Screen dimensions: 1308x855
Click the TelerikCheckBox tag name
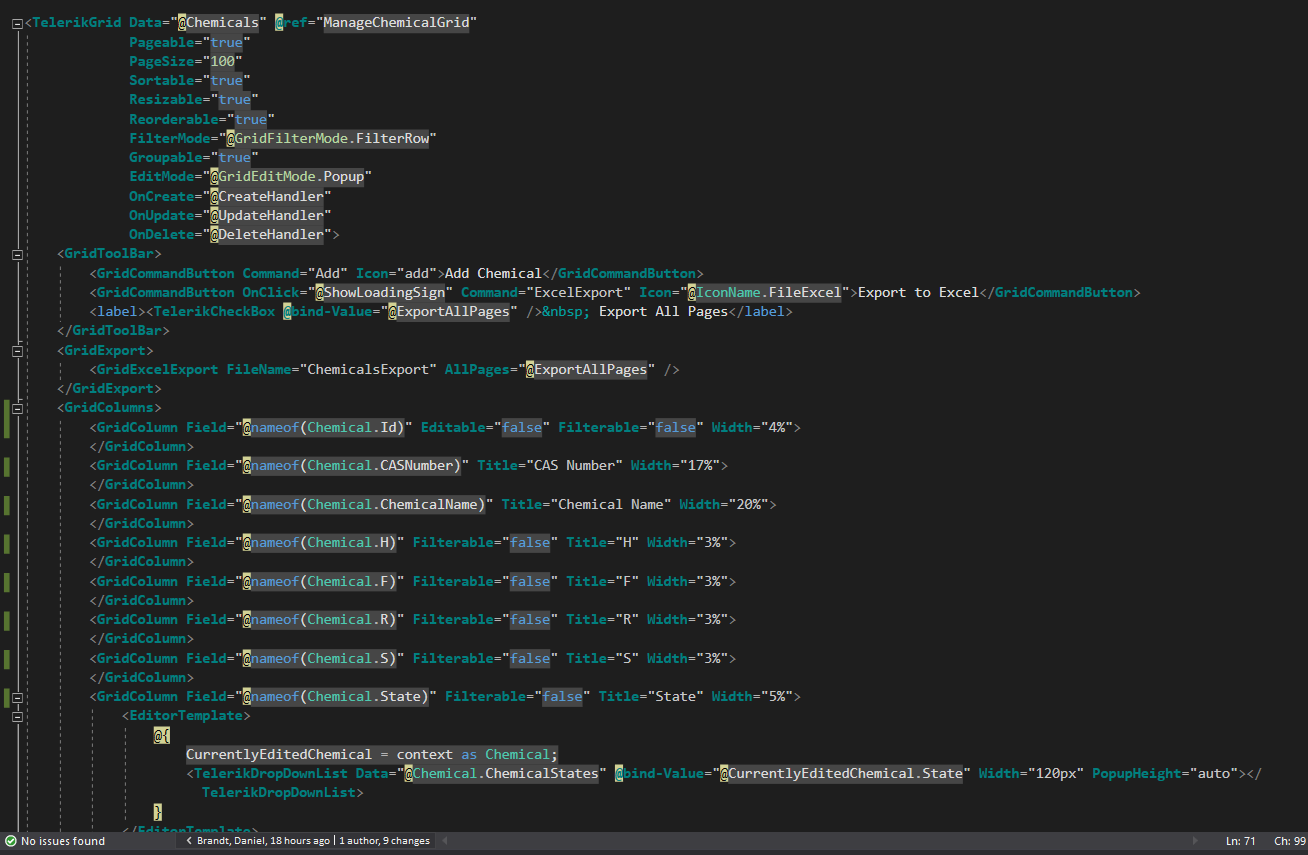(x=214, y=312)
